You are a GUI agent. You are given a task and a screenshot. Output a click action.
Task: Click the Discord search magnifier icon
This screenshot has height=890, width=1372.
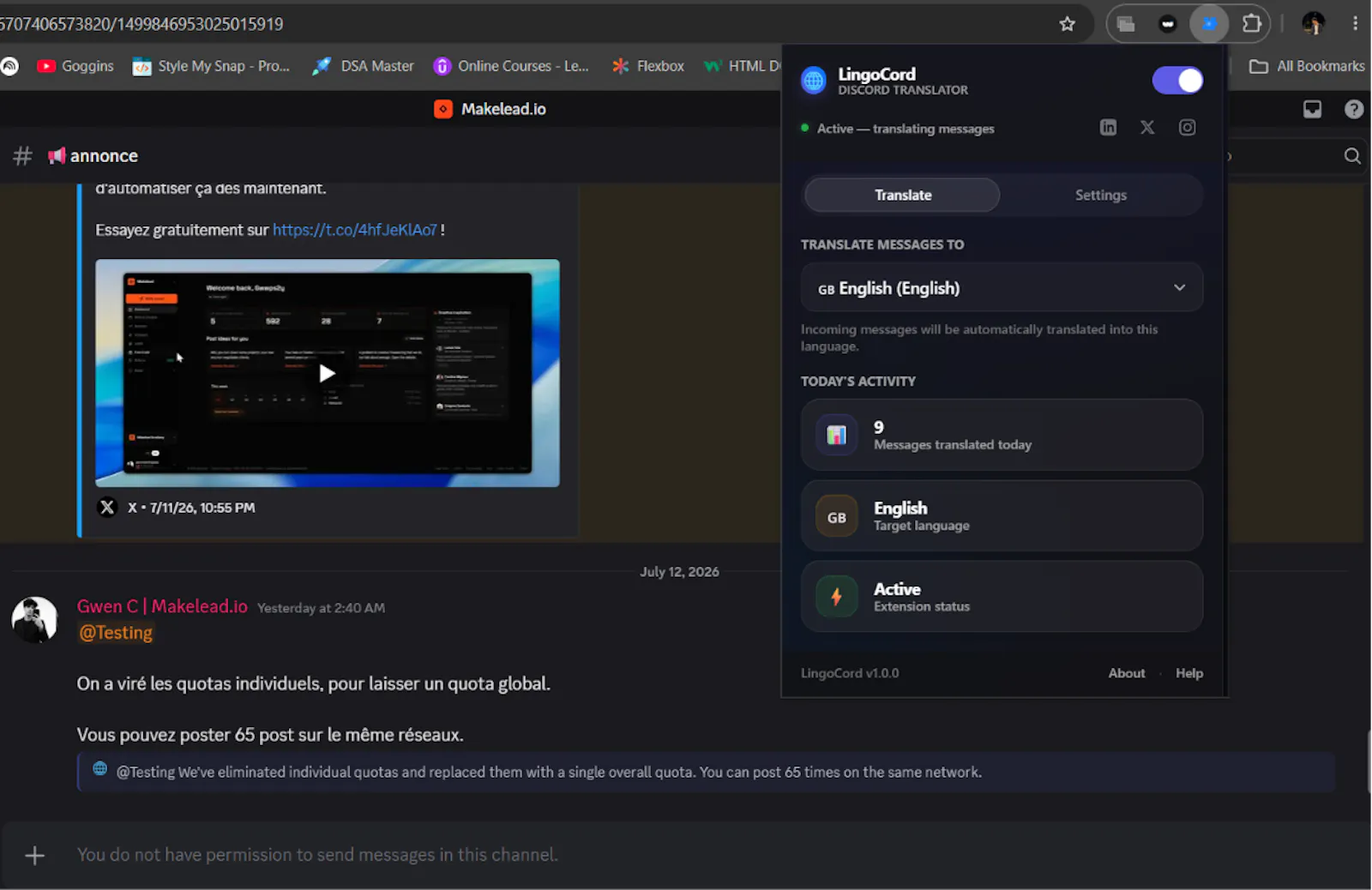click(1352, 156)
